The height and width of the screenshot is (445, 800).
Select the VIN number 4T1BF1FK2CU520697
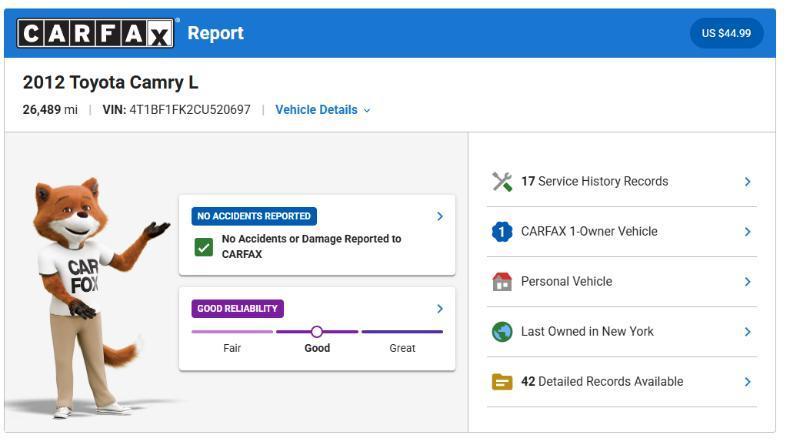point(190,110)
